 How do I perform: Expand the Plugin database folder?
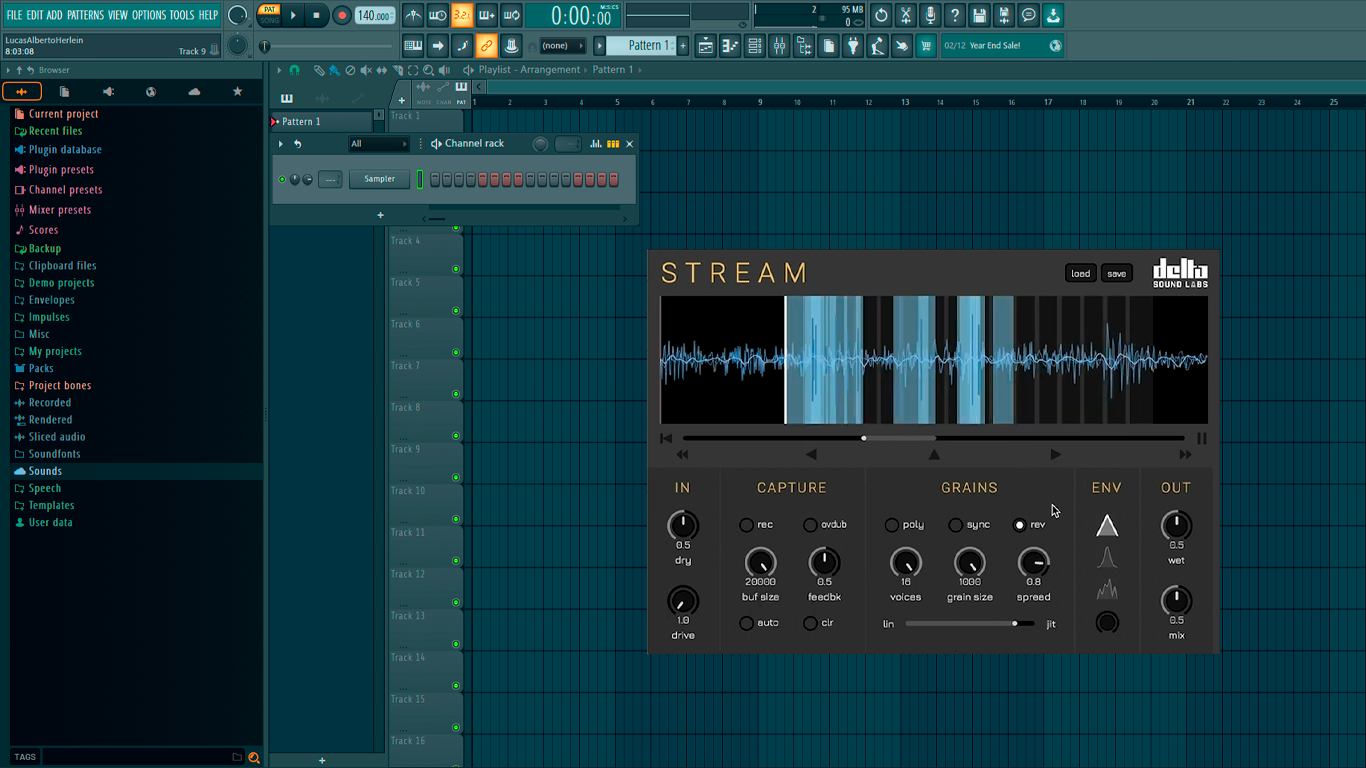point(65,150)
